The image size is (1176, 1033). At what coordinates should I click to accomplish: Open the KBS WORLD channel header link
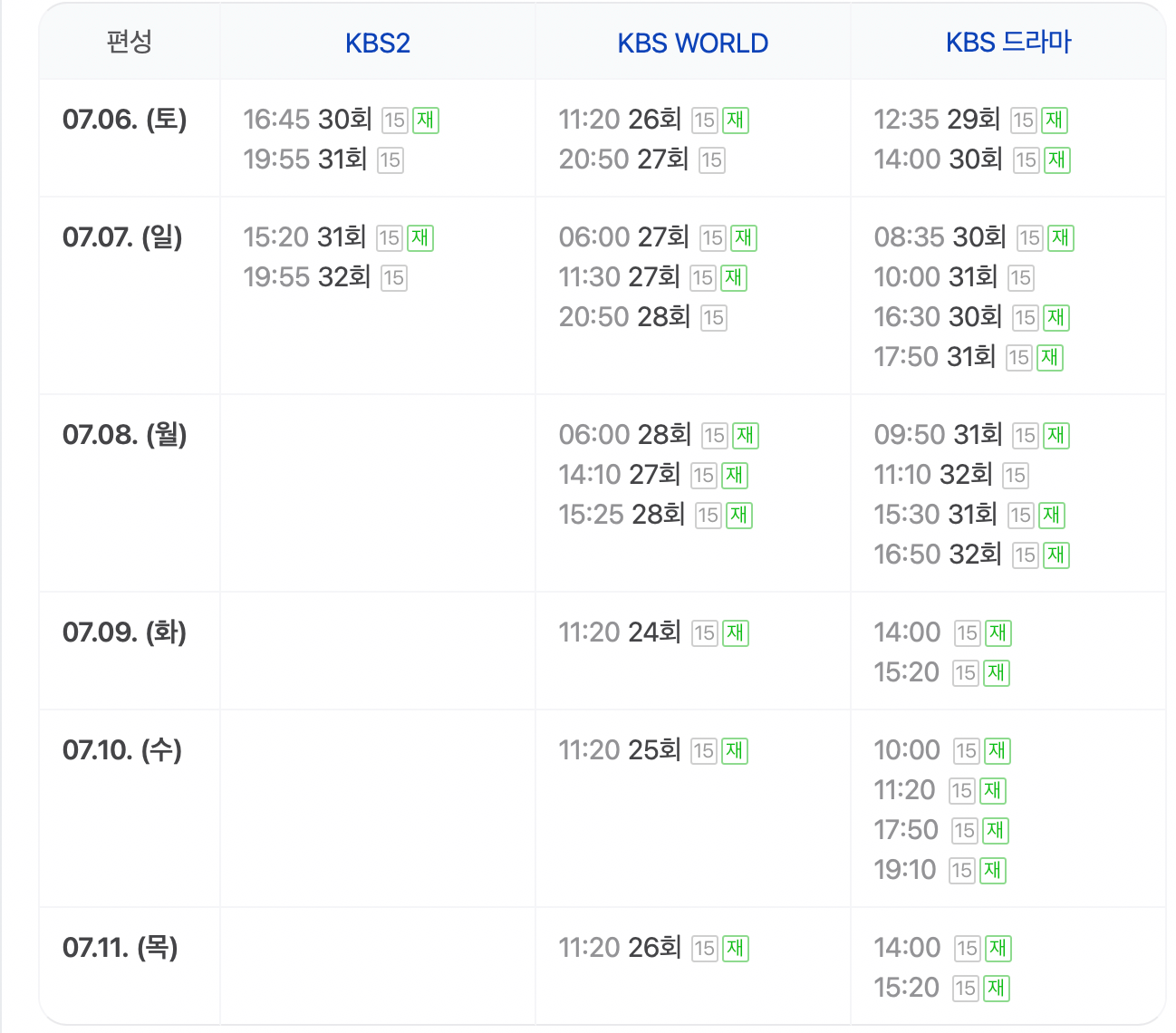pos(693,43)
